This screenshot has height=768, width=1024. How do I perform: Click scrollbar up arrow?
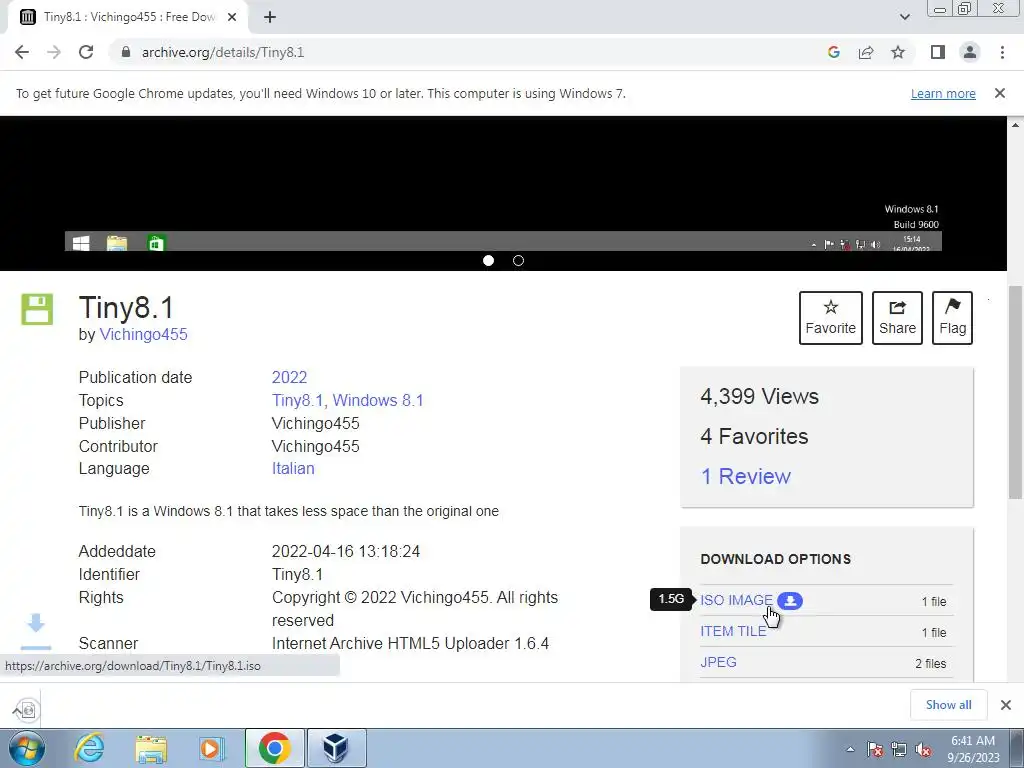(x=1015, y=124)
